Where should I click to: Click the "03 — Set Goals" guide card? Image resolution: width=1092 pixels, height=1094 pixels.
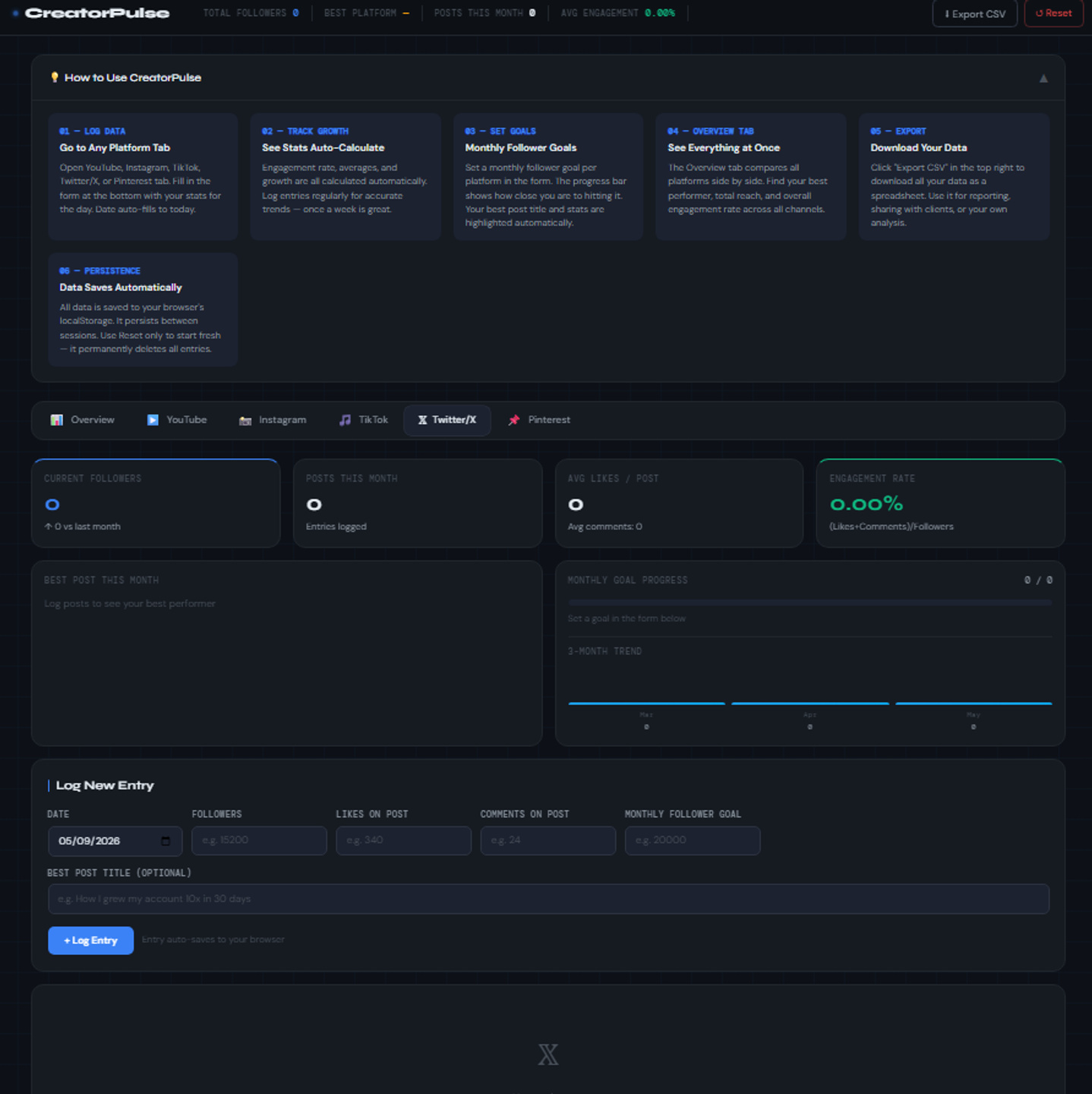coord(548,177)
